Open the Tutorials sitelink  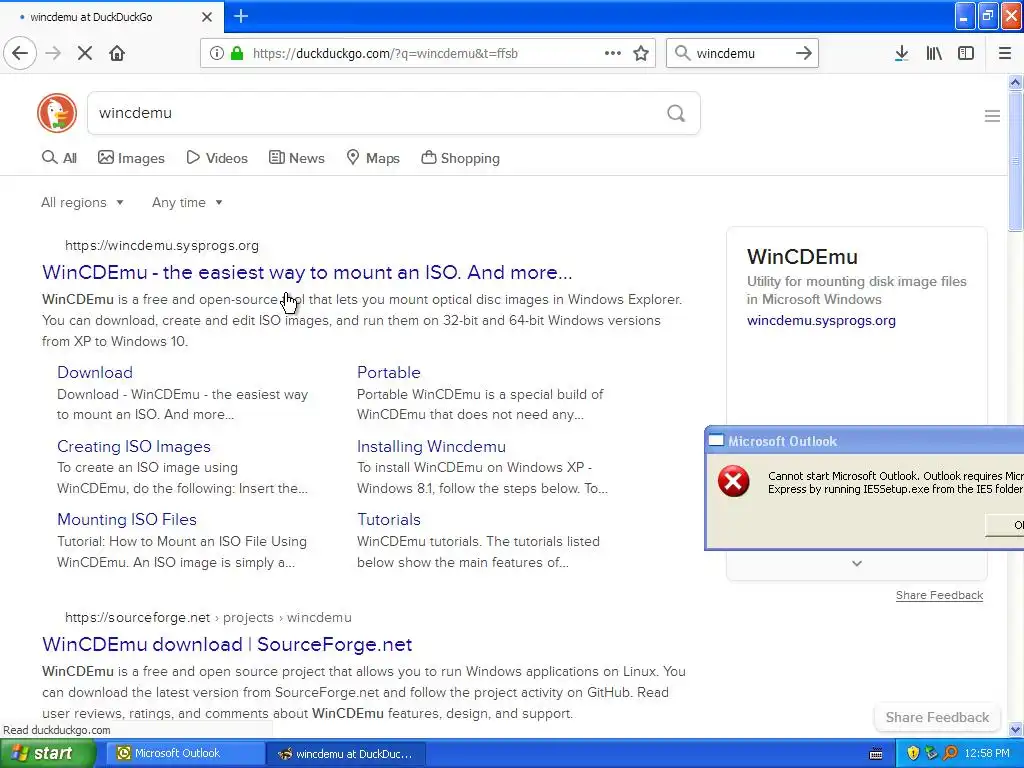[x=389, y=519]
